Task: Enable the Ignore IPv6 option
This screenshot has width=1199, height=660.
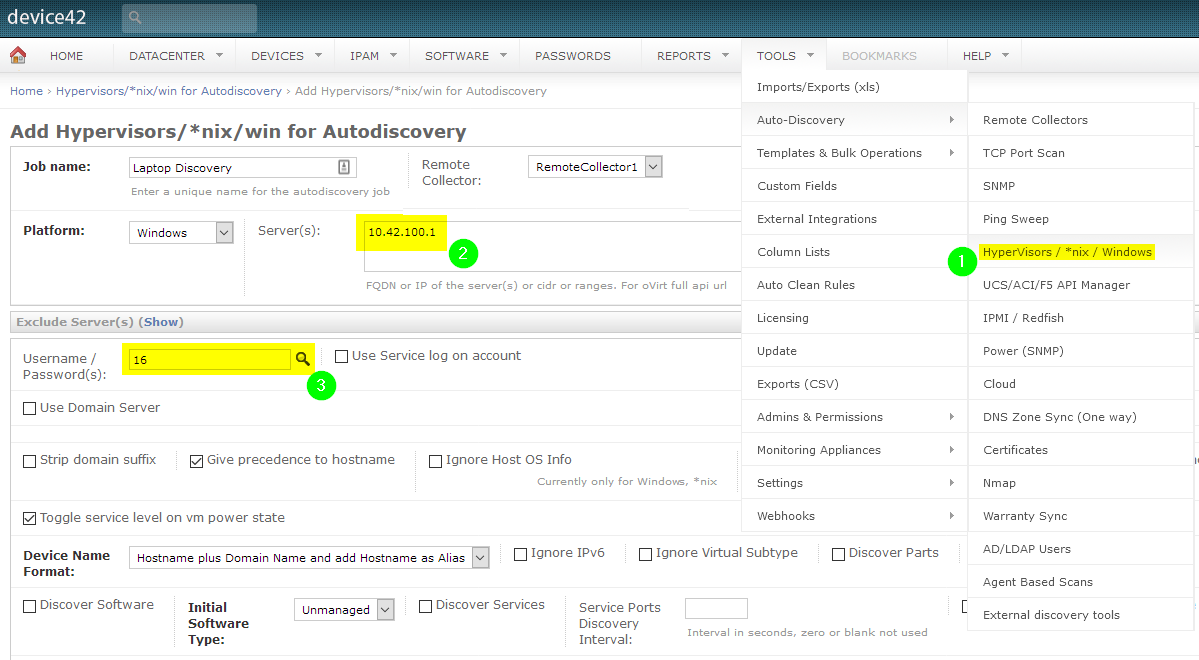Action: [x=519, y=553]
